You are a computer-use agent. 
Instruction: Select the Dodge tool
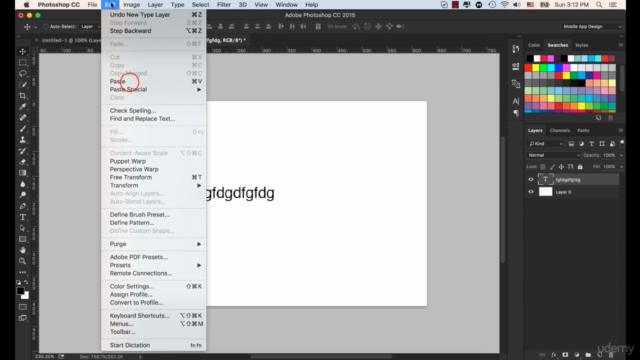pos(22,195)
